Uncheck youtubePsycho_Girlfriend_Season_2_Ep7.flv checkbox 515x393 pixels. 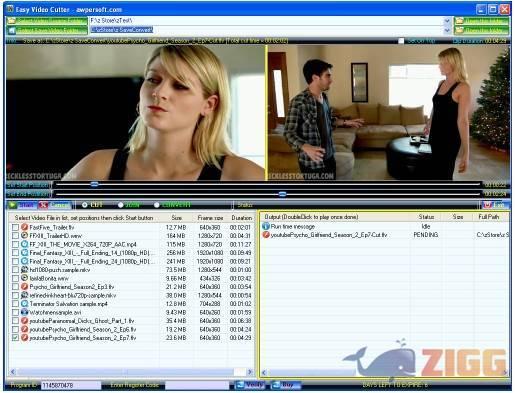[15, 338]
